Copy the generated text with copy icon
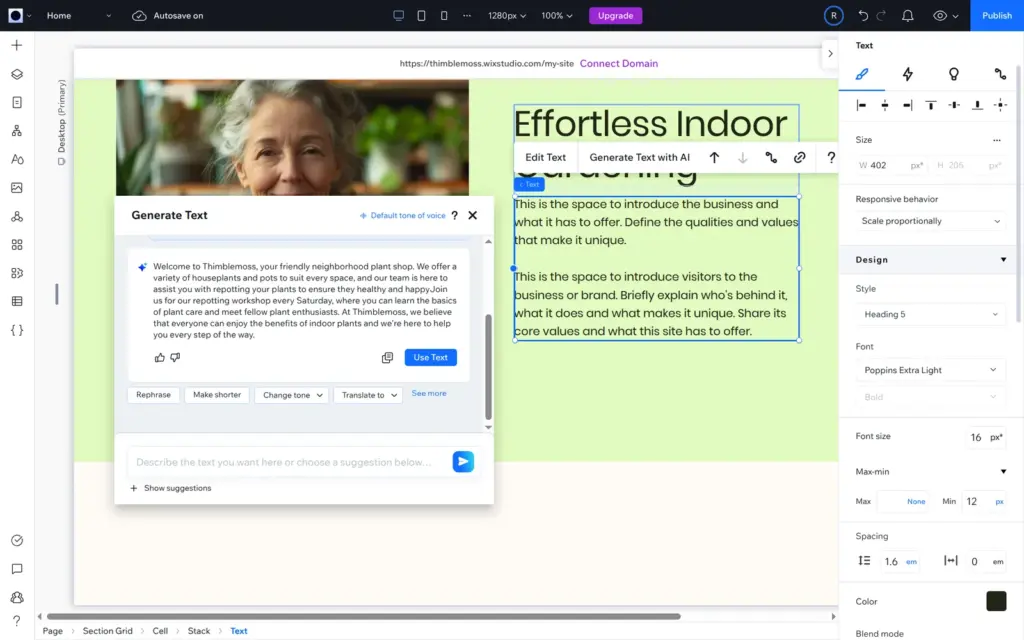The height and width of the screenshot is (640, 1024). (387, 357)
